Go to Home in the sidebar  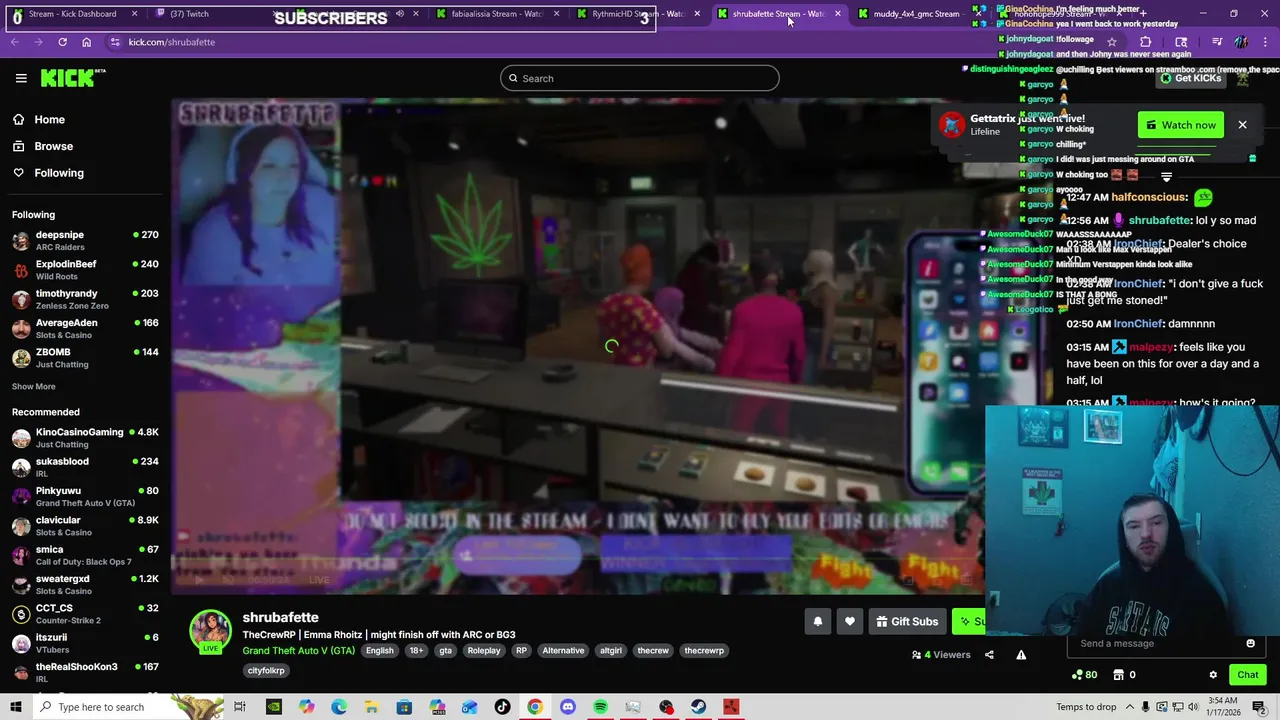point(49,119)
